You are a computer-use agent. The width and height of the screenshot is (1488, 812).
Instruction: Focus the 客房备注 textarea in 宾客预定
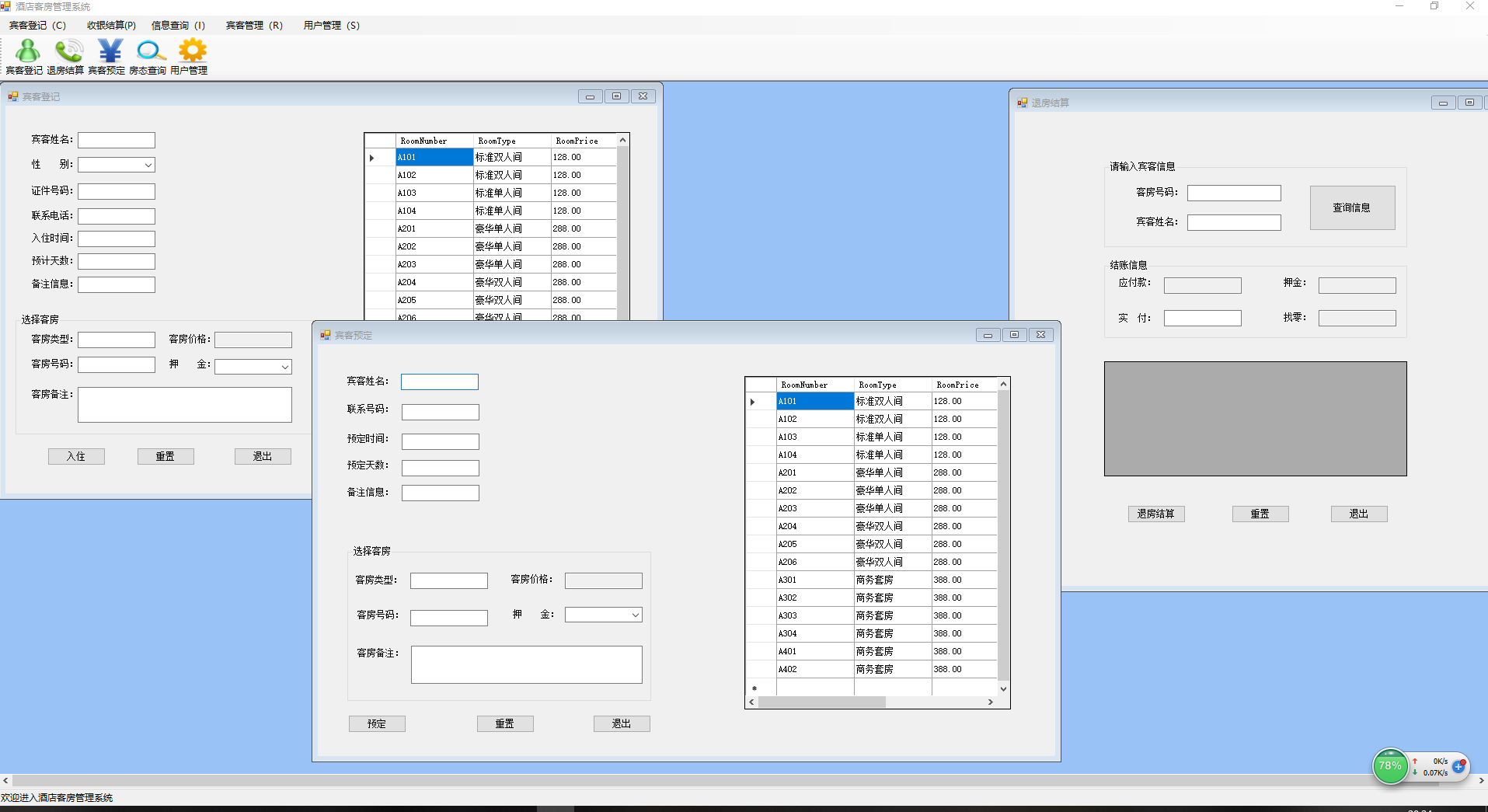[x=527, y=664]
